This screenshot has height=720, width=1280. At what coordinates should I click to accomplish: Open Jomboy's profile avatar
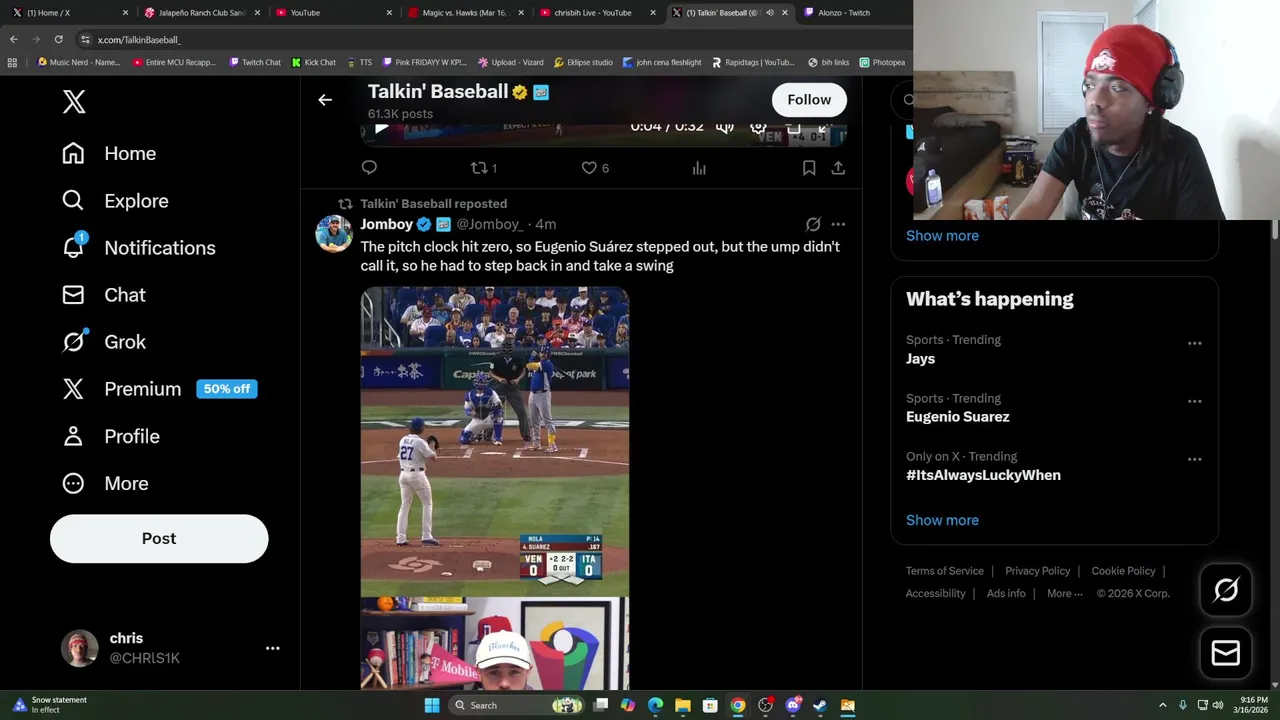pos(334,234)
